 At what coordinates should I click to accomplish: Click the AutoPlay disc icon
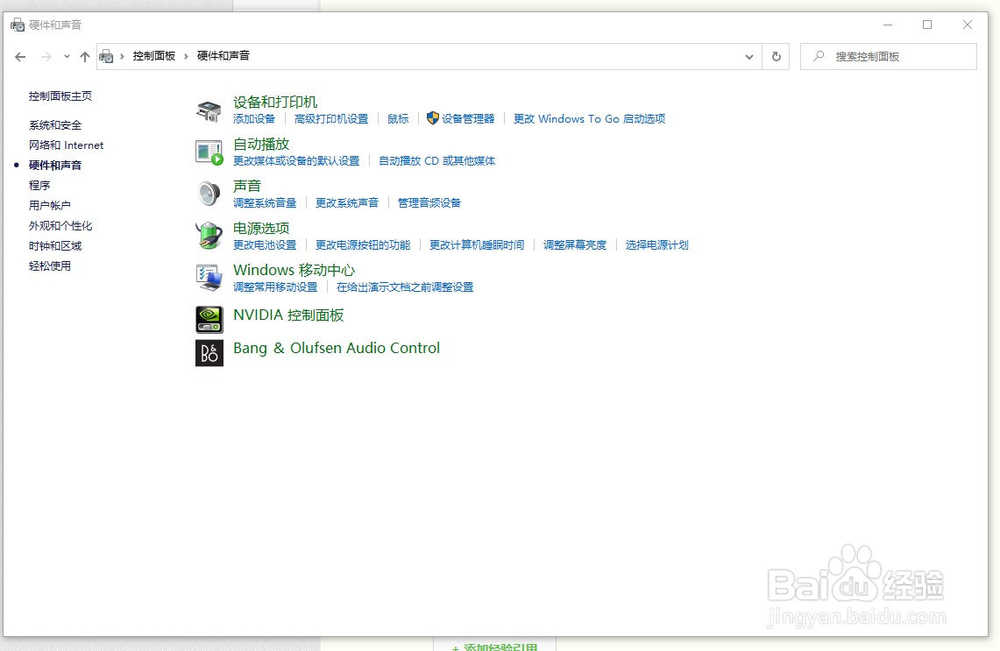(209, 152)
